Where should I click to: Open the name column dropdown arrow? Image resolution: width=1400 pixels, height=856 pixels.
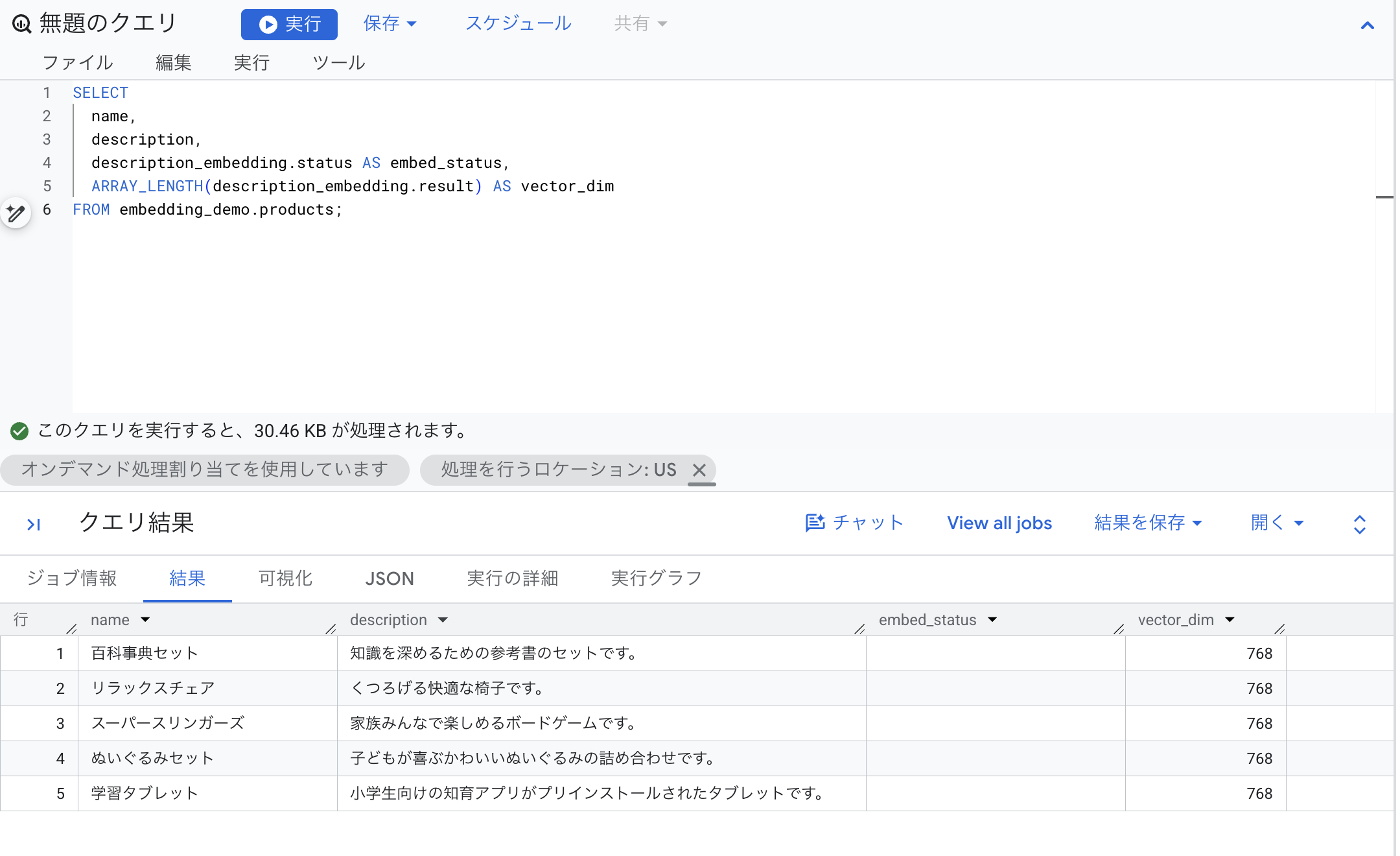coord(145,620)
